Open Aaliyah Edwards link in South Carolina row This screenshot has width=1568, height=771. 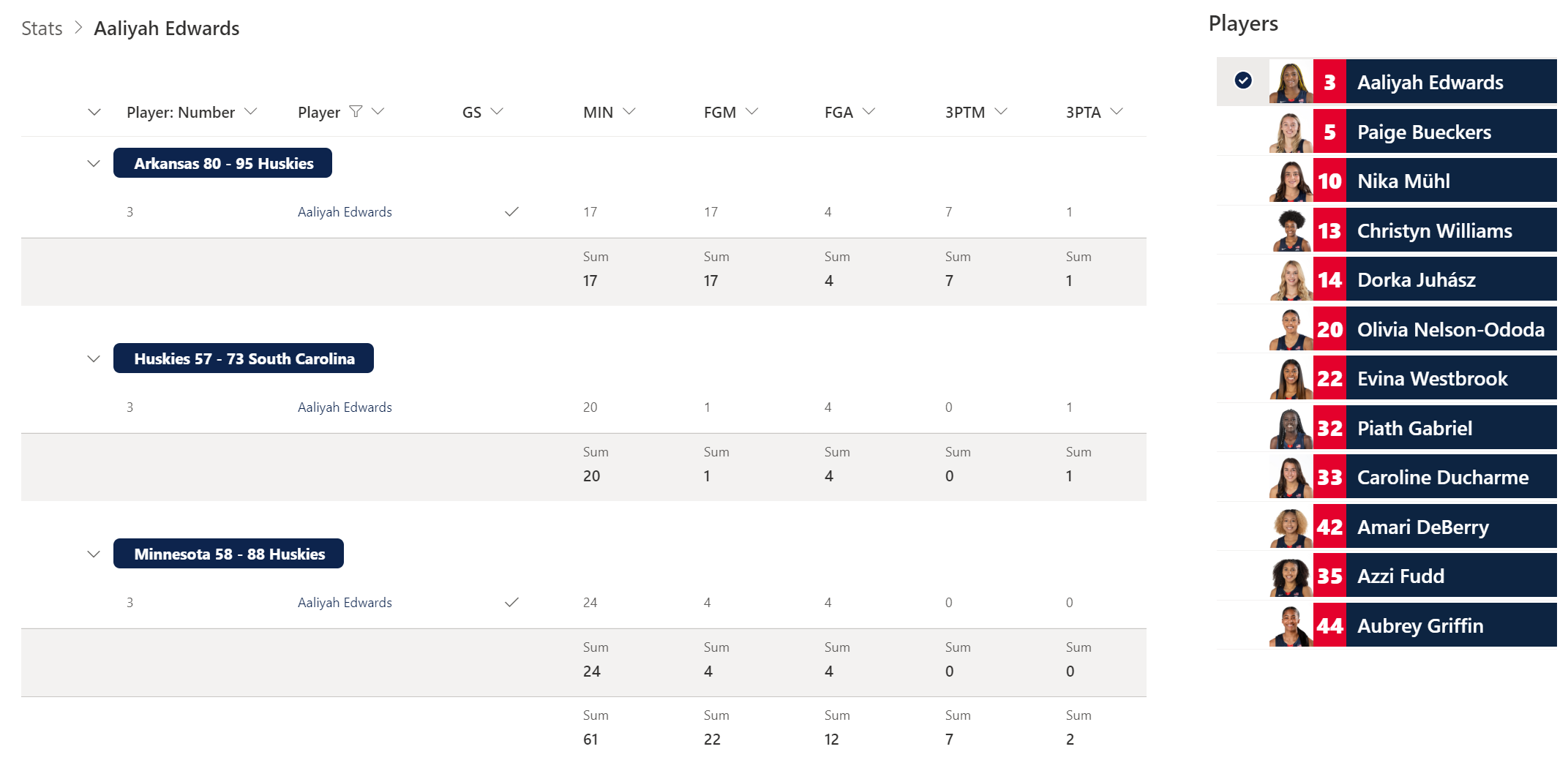pyautogui.click(x=345, y=407)
